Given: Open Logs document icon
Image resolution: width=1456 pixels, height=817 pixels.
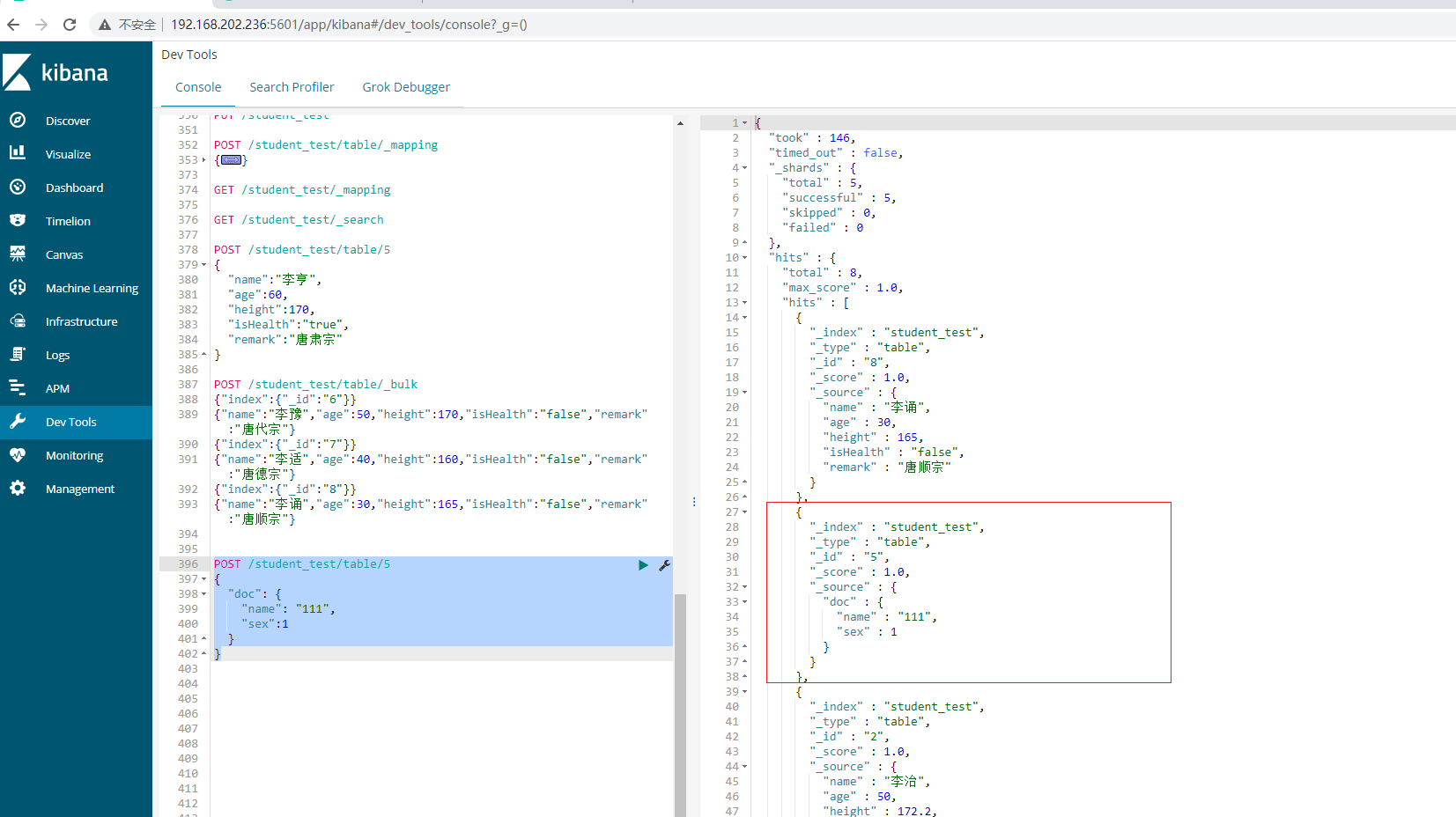Looking at the screenshot, I should [x=18, y=354].
